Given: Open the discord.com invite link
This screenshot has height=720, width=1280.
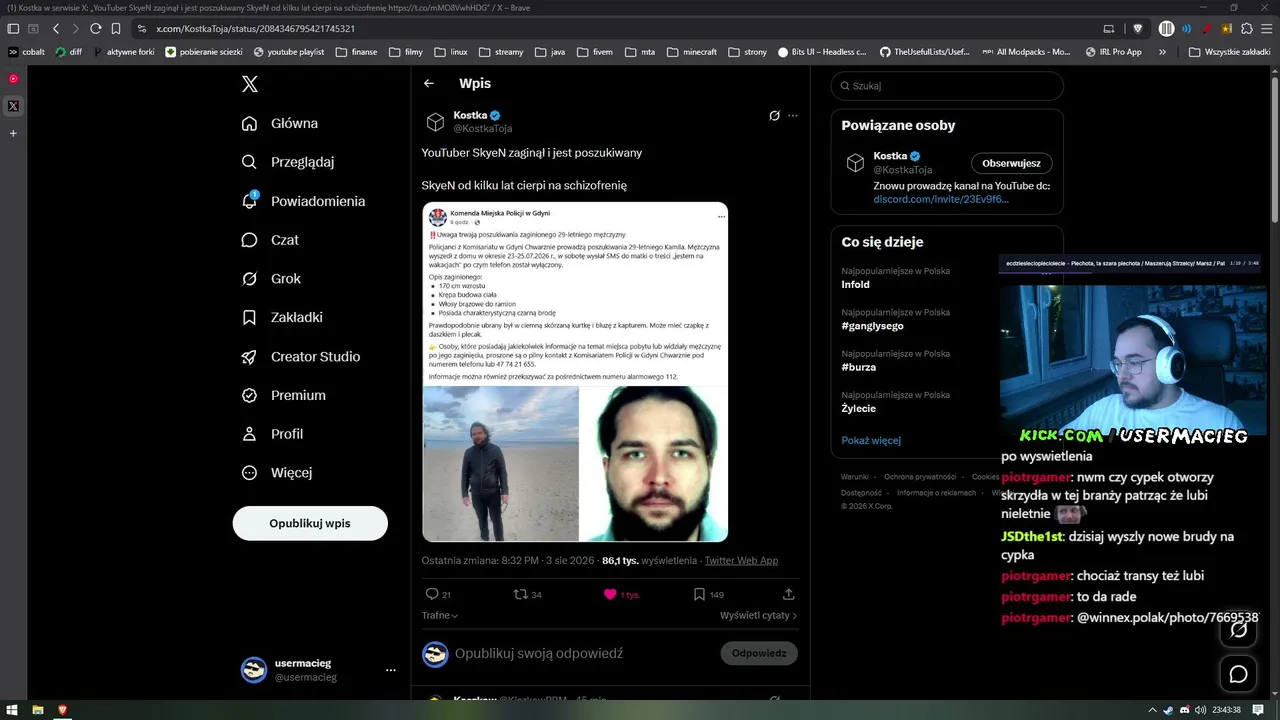Looking at the screenshot, I should [x=941, y=199].
